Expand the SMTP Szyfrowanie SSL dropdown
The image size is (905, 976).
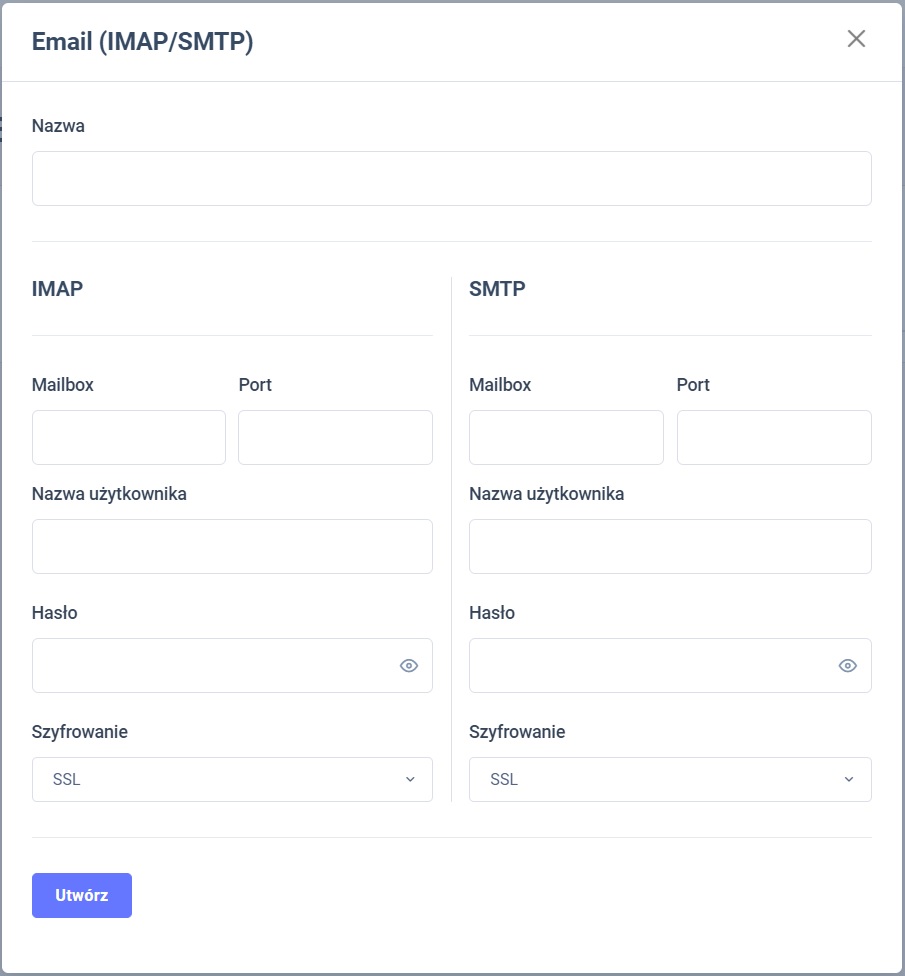(x=670, y=780)
